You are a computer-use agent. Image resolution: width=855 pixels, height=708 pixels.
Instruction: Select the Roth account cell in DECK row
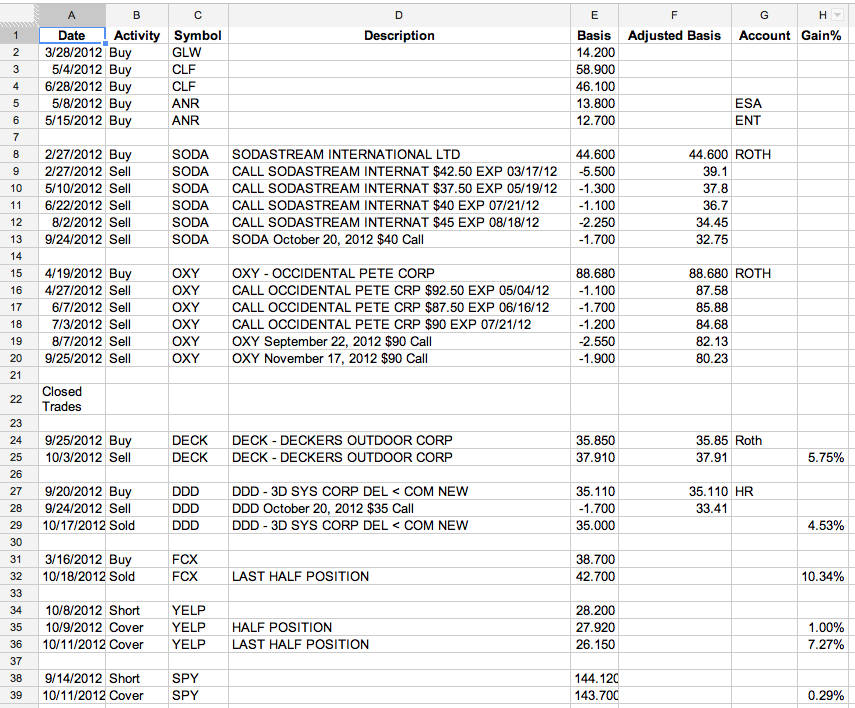click(764, 440)
